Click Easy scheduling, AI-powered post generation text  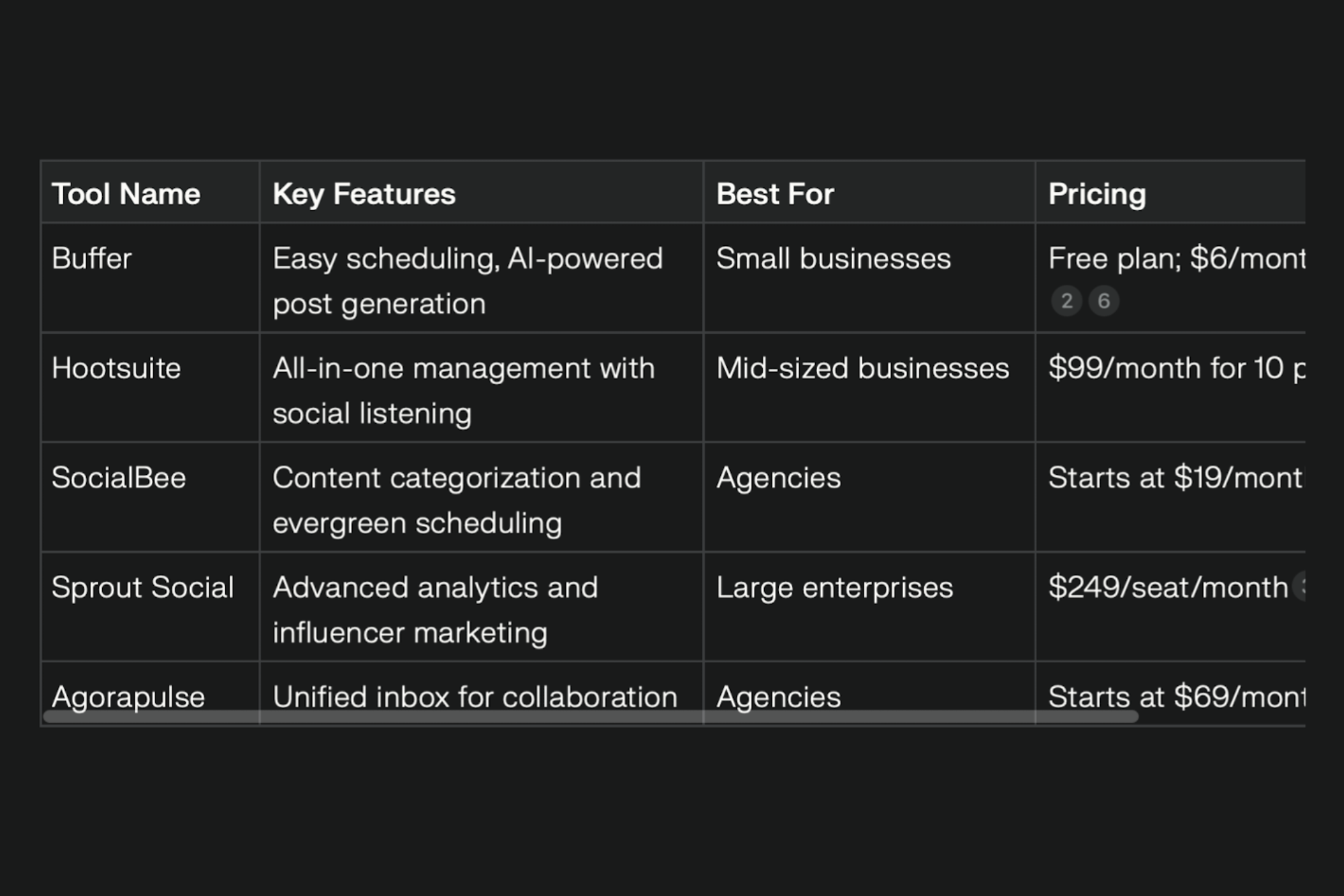click(x=468, y=281)
